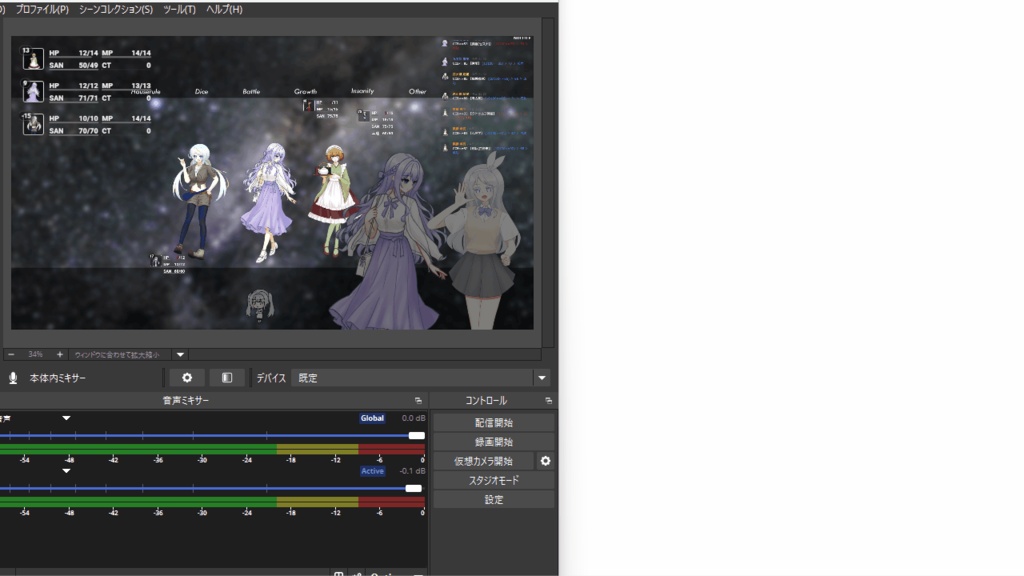Pop out コントロール dock icon
This screenshot has width=1024, height=576.
(549, 400)
